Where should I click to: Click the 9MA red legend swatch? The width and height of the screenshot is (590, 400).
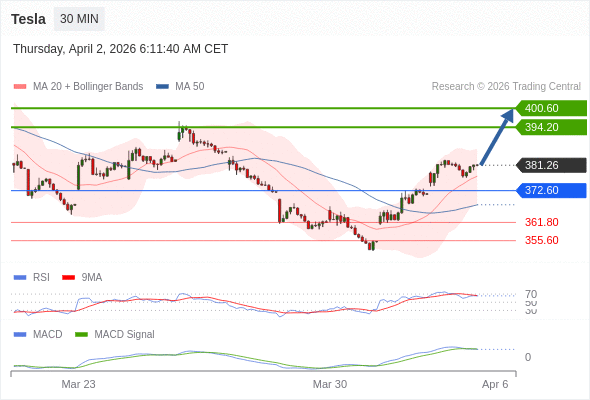tap(68, 278)
